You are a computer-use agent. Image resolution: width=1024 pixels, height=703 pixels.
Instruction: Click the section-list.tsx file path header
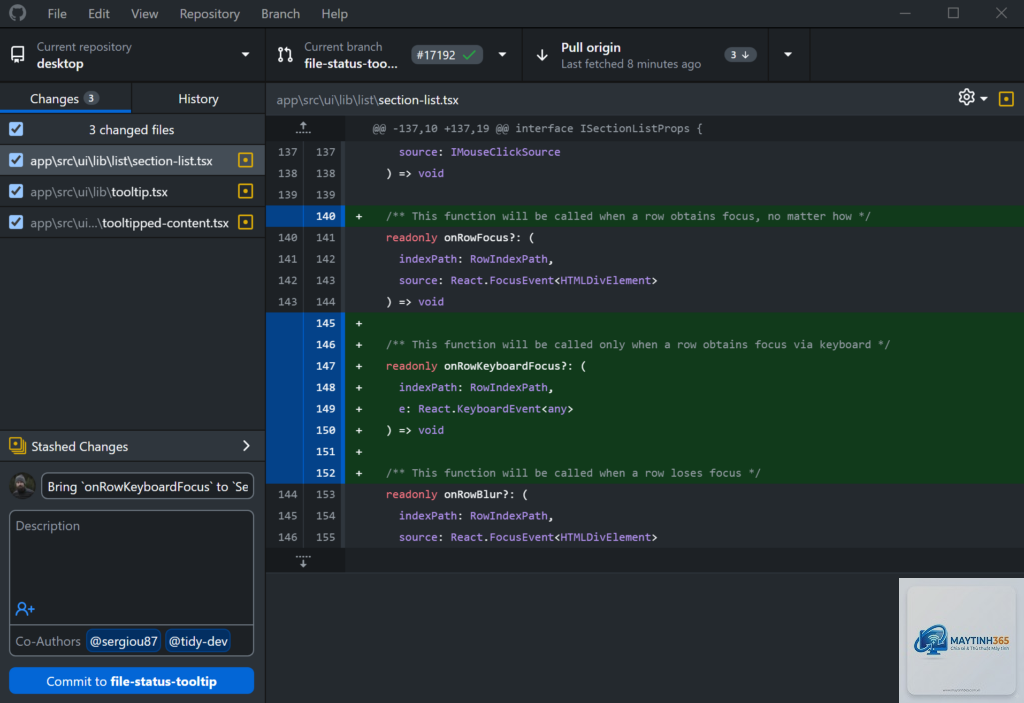click(367, 100)
